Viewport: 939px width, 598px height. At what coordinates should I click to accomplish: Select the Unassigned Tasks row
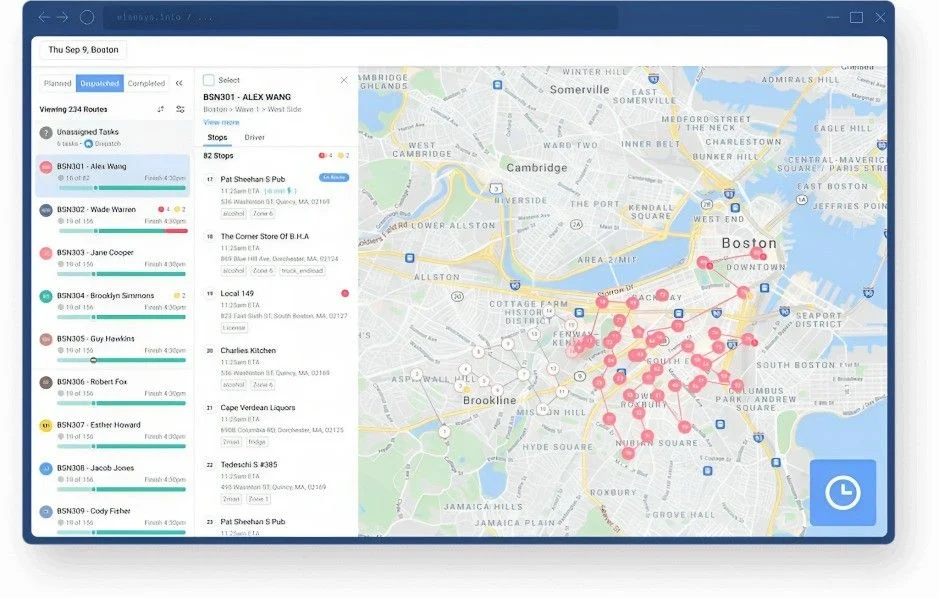click(x=113, y=137)
